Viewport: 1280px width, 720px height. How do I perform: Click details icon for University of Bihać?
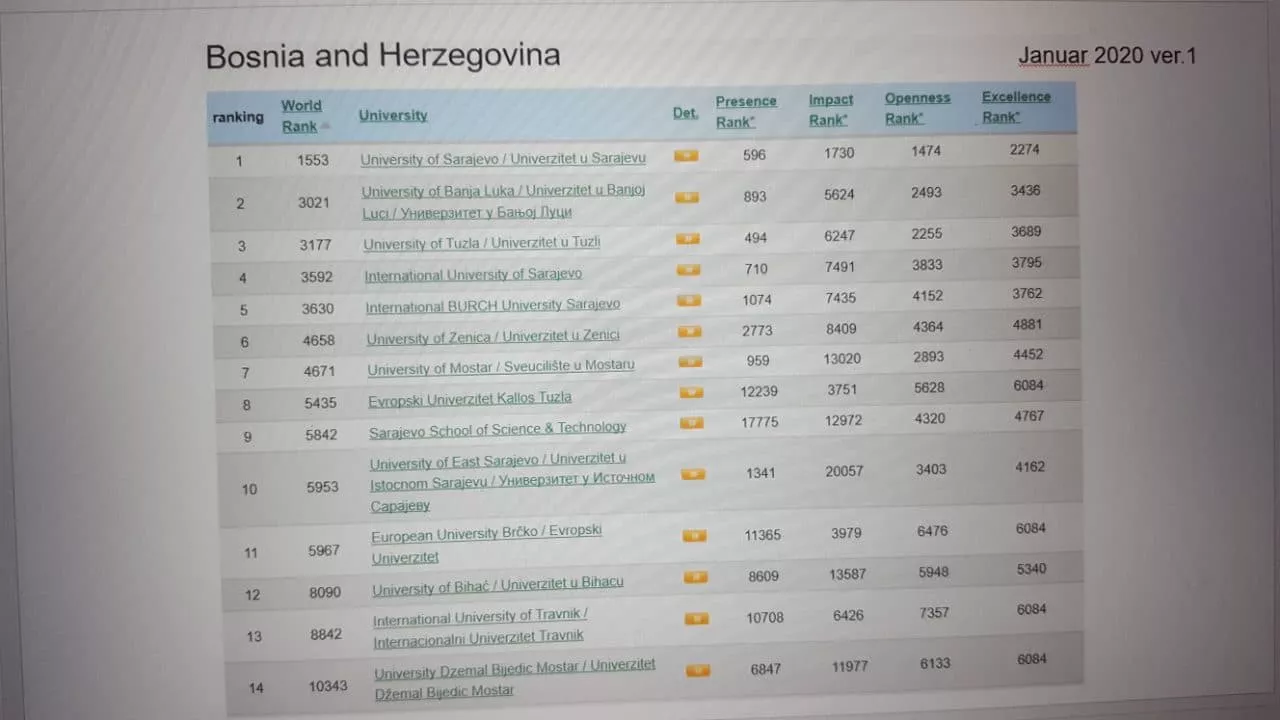[x=696, y=577]
